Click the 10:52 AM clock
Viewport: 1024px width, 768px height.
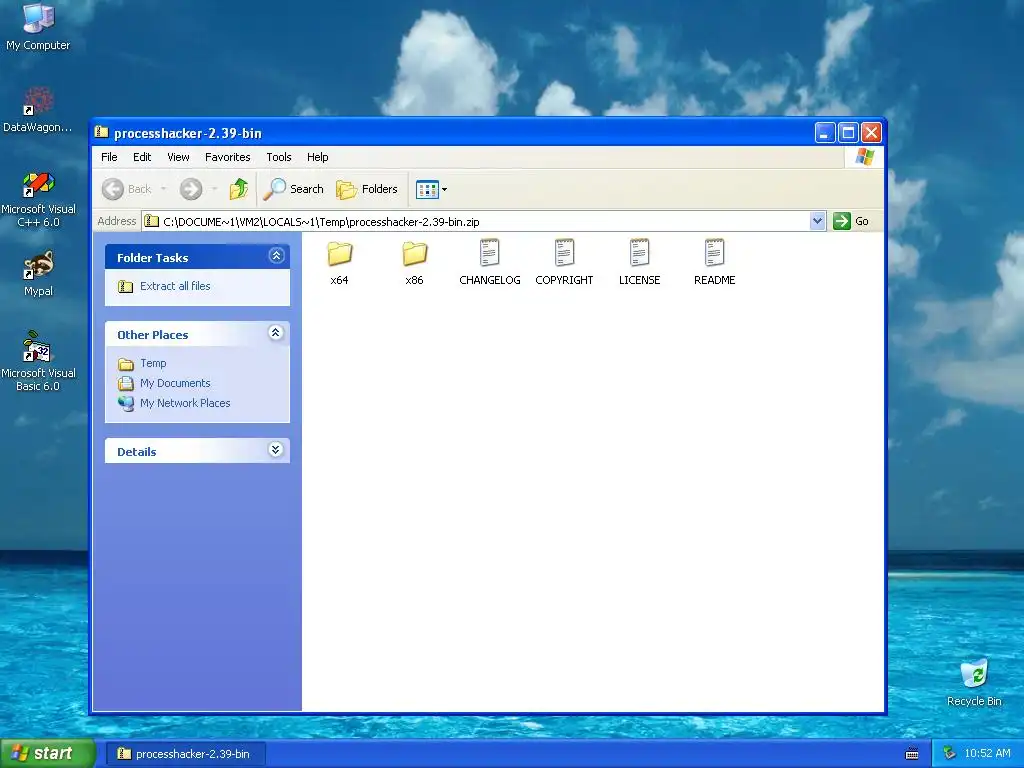pyautogui.click(x=987, y=754)
